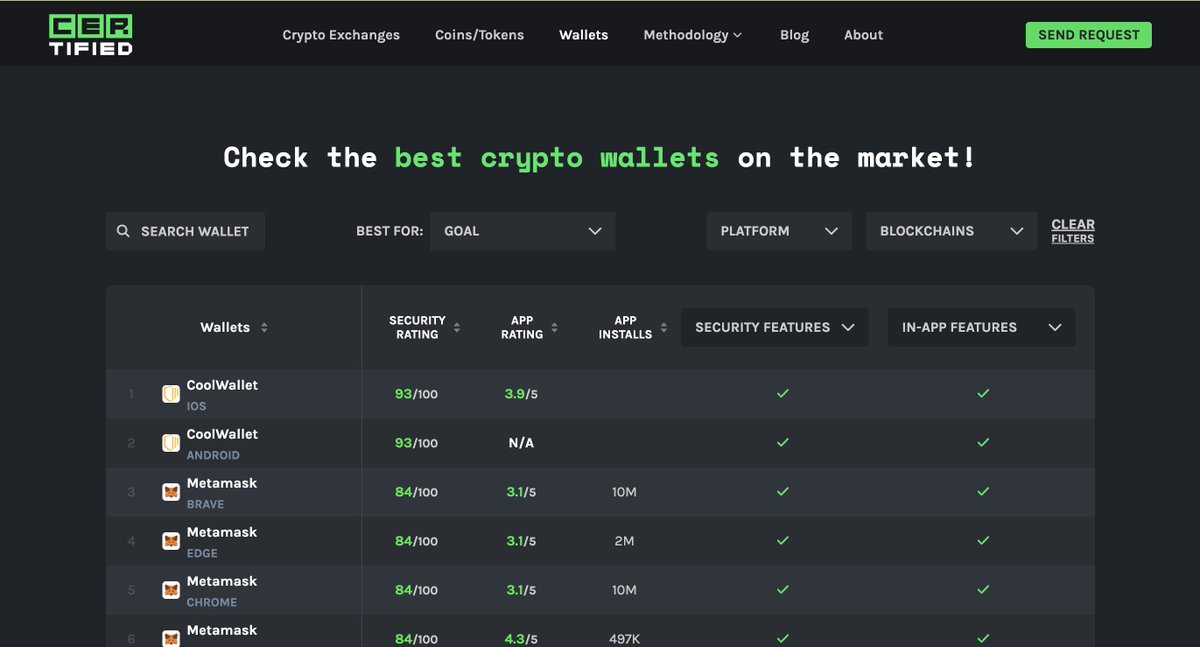1200x647 pixels.
Task: Click the Wallets column header
Action: tap(225, 328)
